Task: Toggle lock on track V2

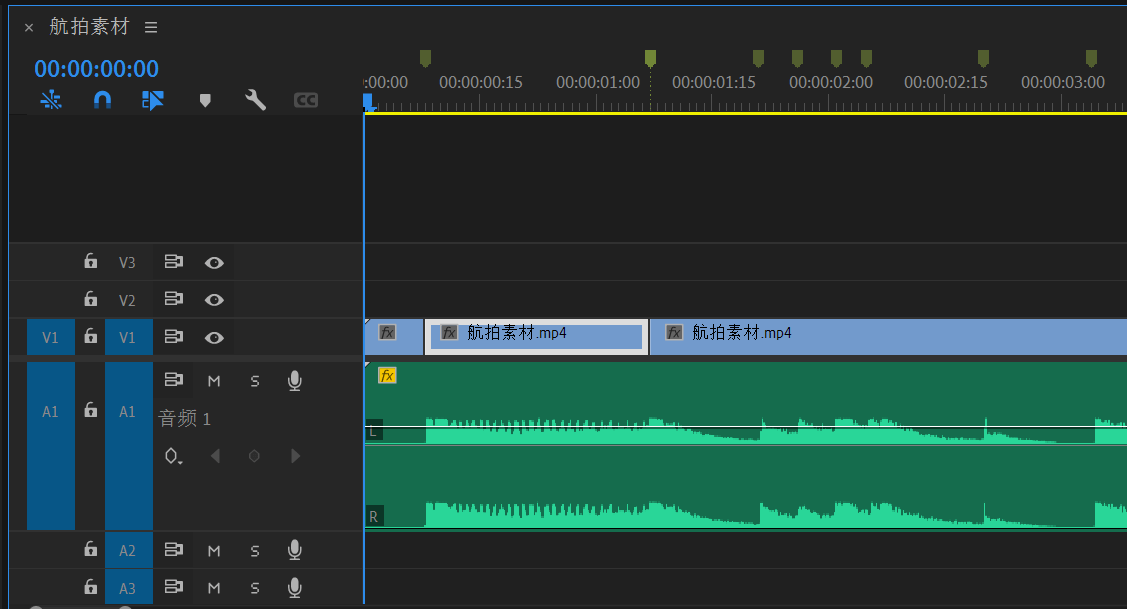Action: 91,298
